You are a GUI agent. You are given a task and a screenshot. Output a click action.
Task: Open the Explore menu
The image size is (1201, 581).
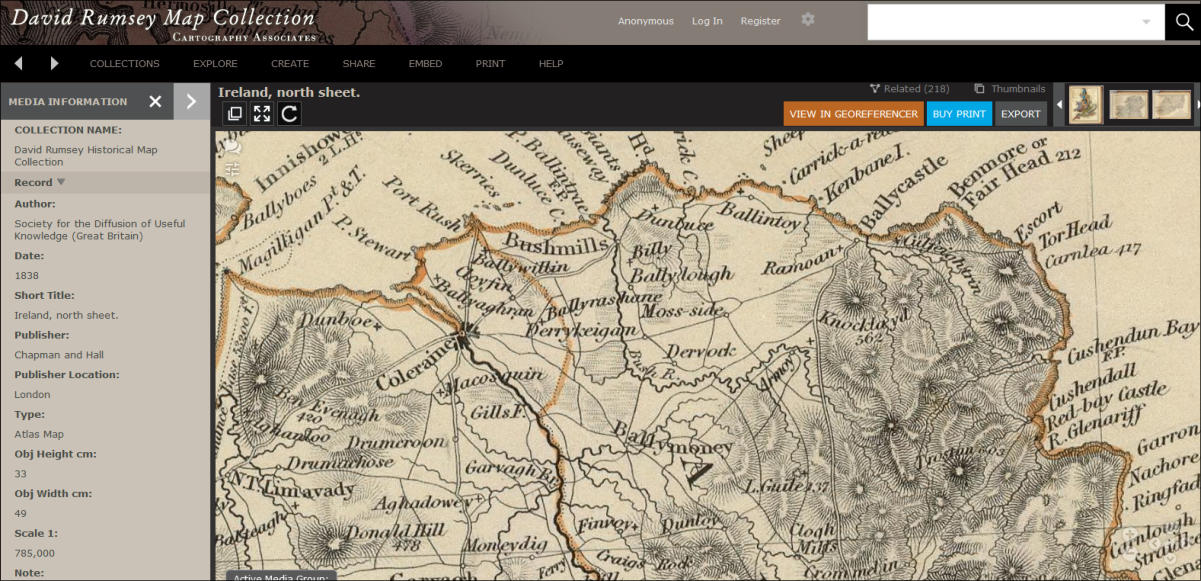pyautogui.click(x=215, y=64)
